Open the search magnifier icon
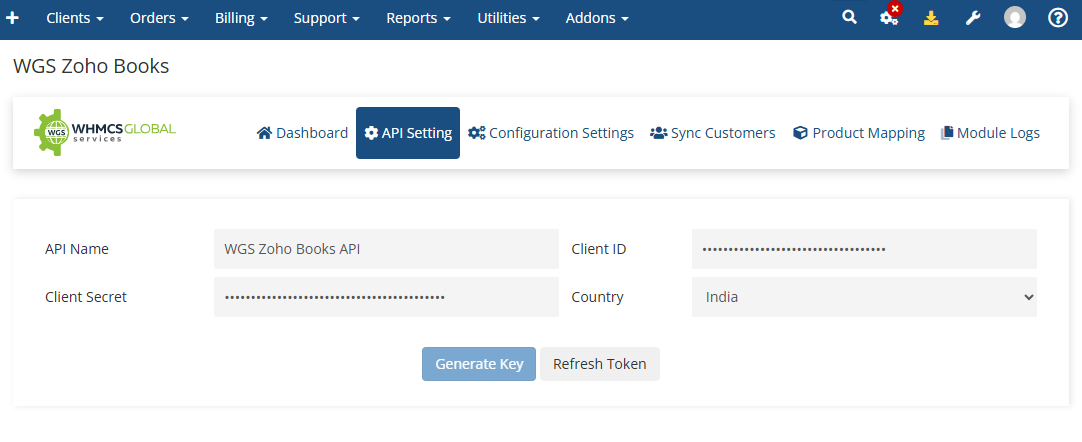Screen dimensions: 1082x442 849,18
